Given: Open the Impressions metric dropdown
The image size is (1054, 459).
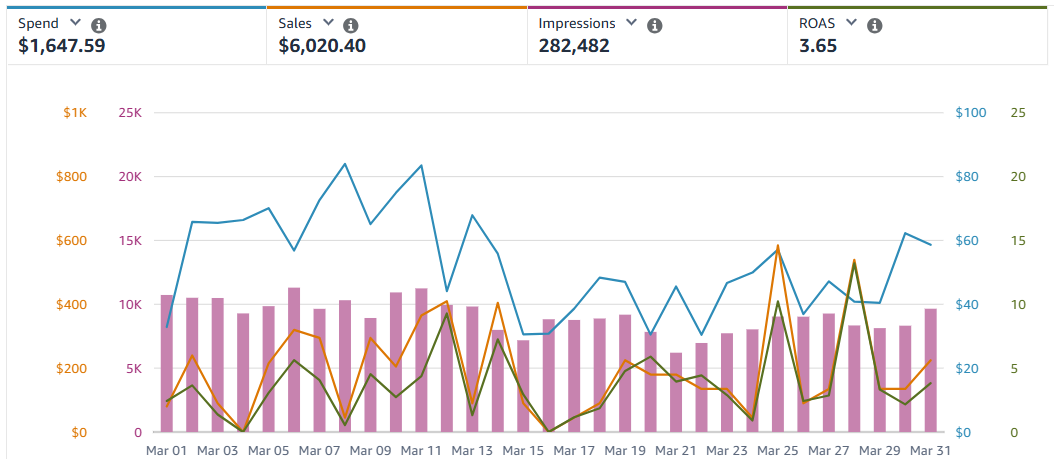Looking at the screenshot, I should [x=632, y=23].
